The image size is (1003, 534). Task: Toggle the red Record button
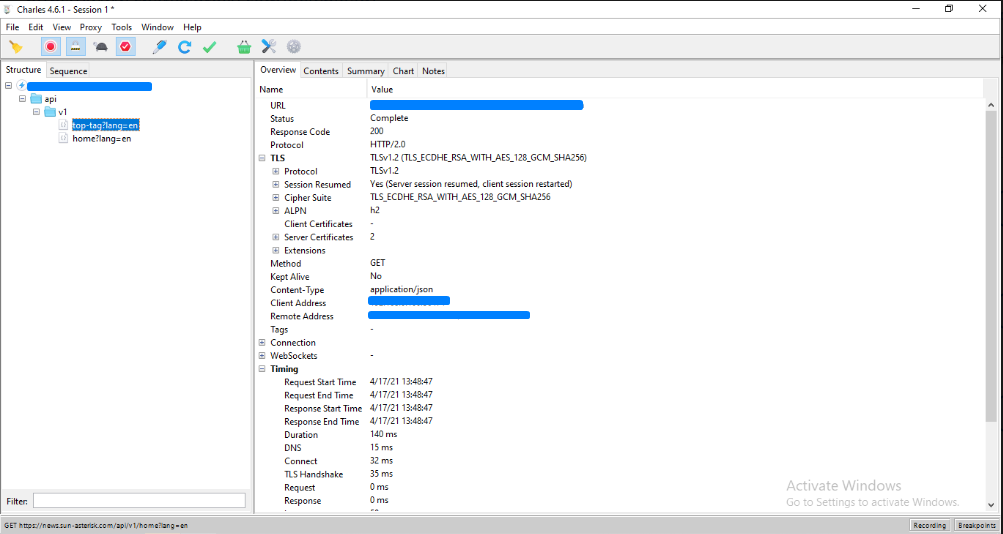click(x=51, y=47)
